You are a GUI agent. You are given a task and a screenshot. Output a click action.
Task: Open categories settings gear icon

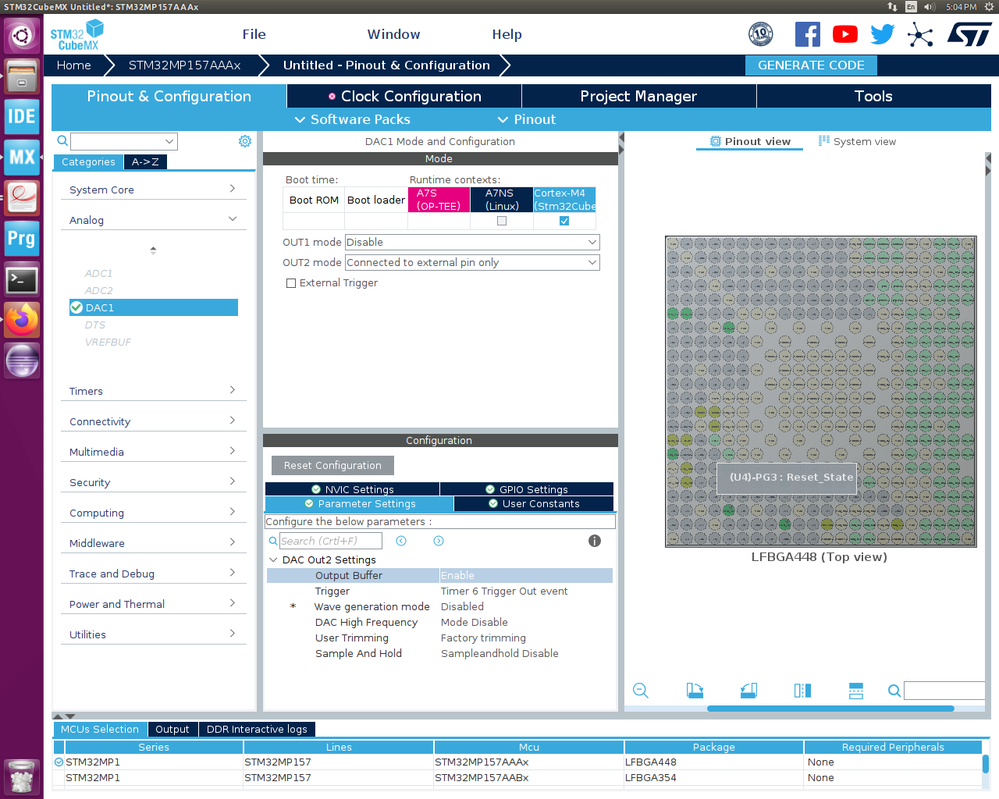(x=245, y=141)
